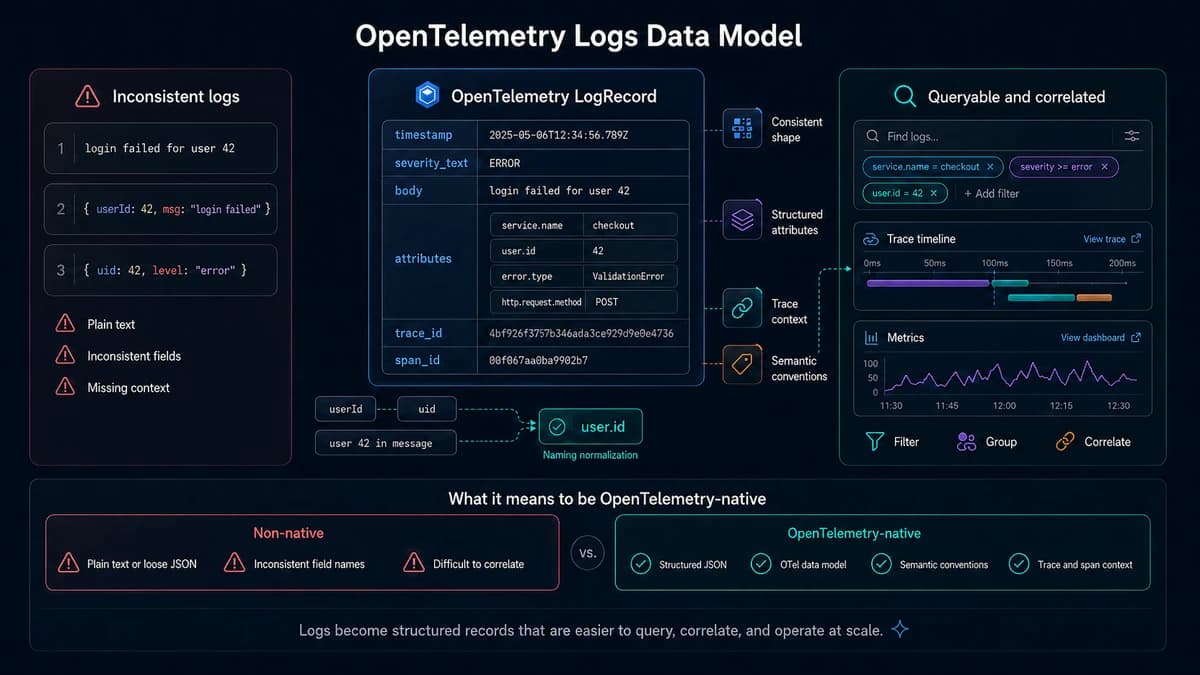Click the normalized user.id box

pyautogui.click(x=590, y=427)
